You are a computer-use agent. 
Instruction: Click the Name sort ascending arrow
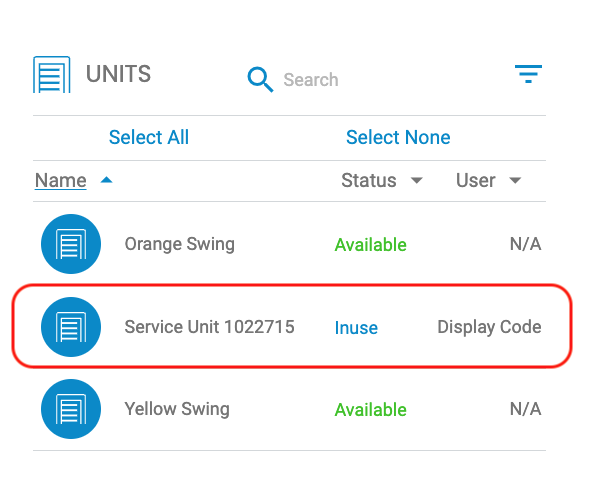(x=106, y=180)
